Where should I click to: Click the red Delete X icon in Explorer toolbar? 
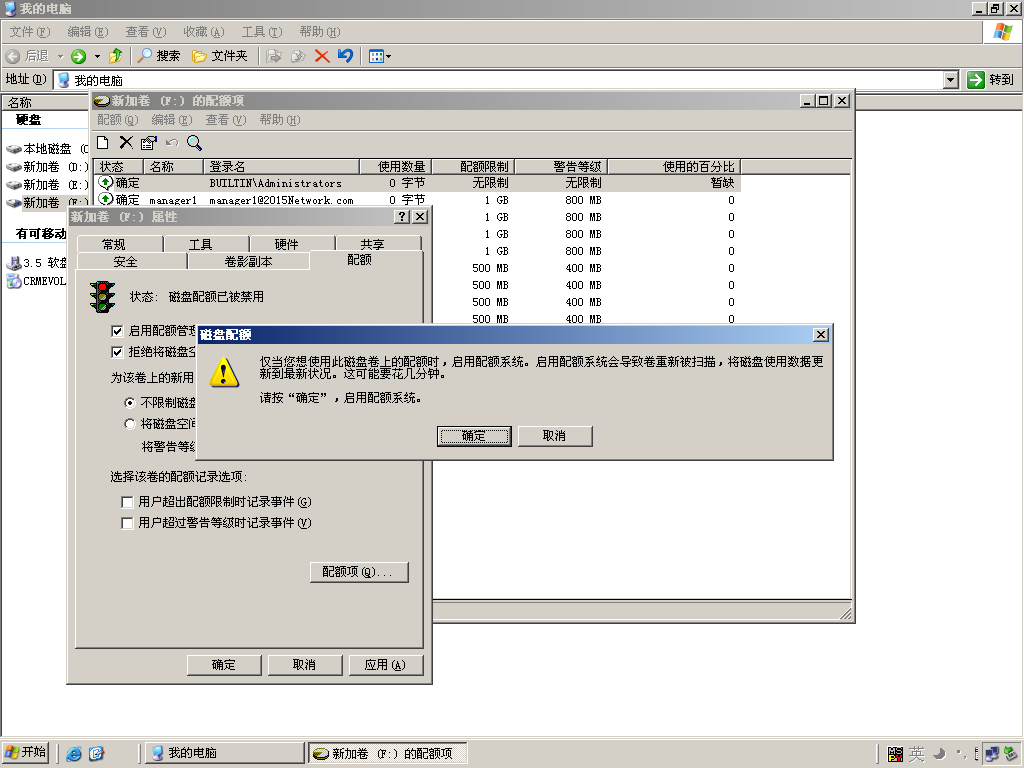click(x=321, y=56)
